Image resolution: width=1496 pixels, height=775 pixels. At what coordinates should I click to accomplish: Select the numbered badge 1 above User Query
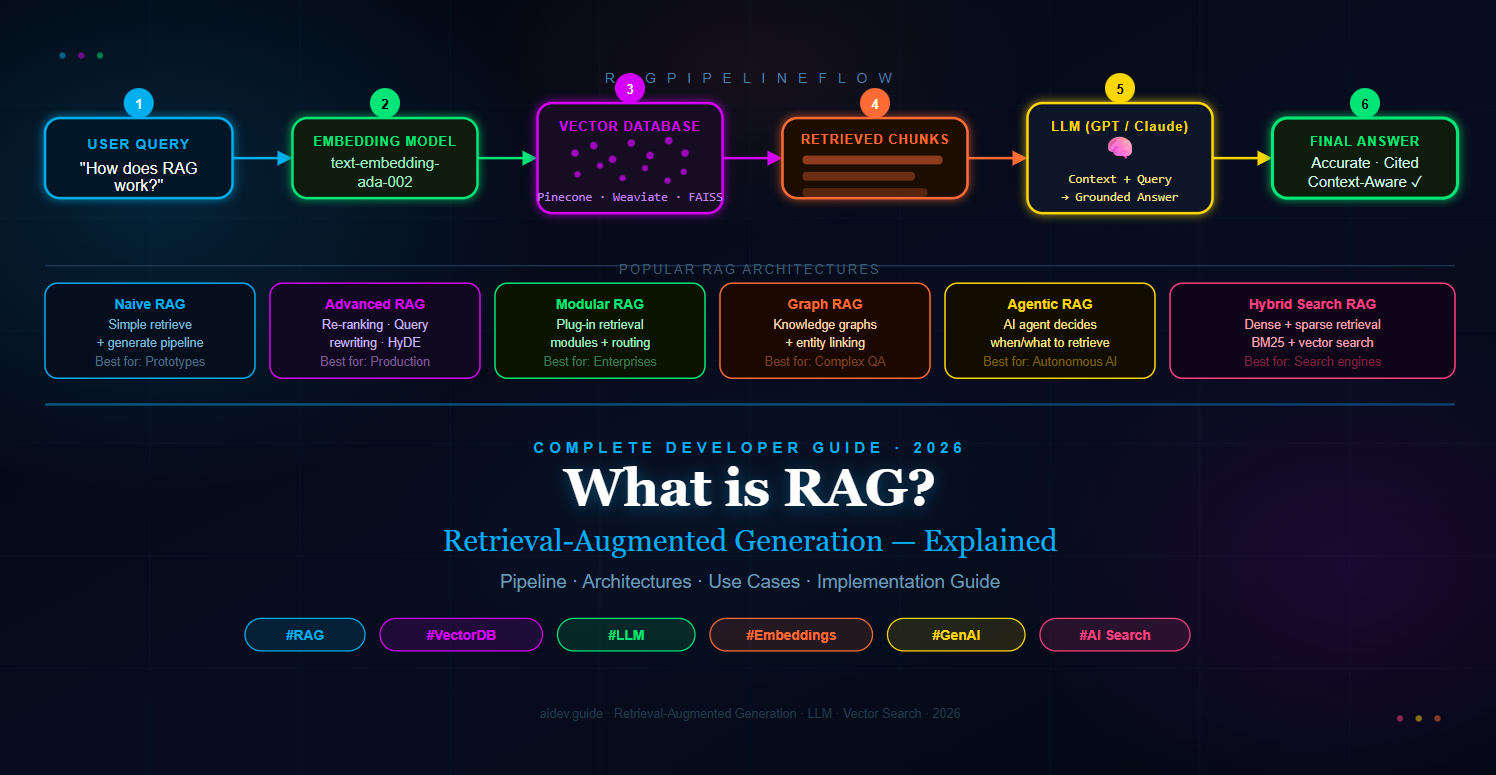(138, 102)
